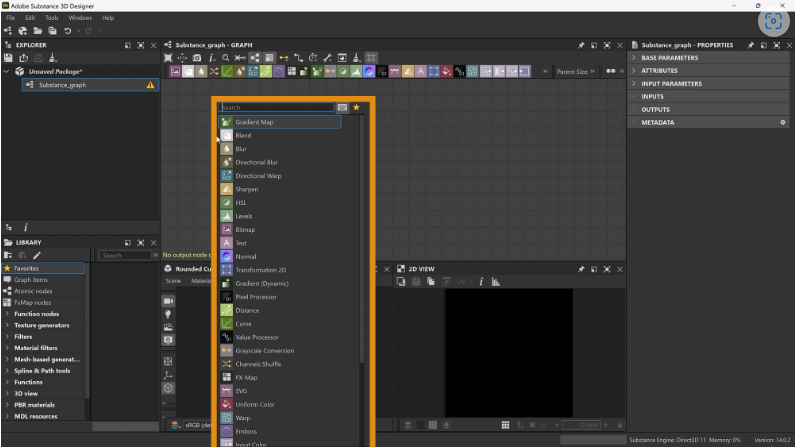Click the camera snapshot icon in graph toolbar
The width and height of the screenshot is (795, 448).
(x=197, y=58)
